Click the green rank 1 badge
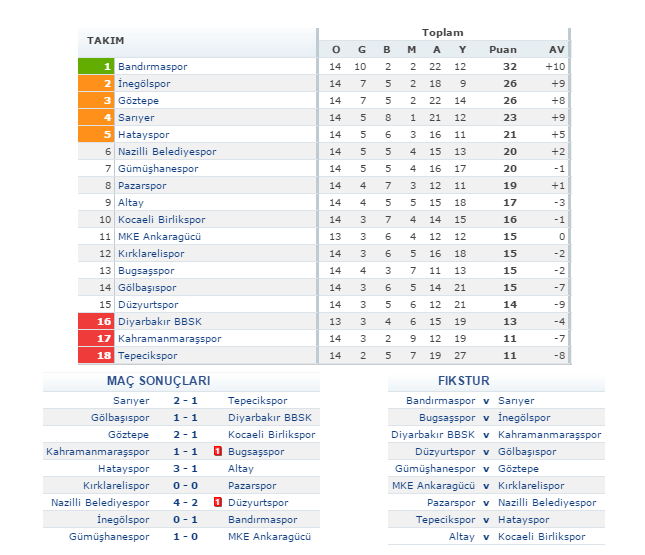The width and height of the screenshot is (645, 555). (x=97, y=66)
